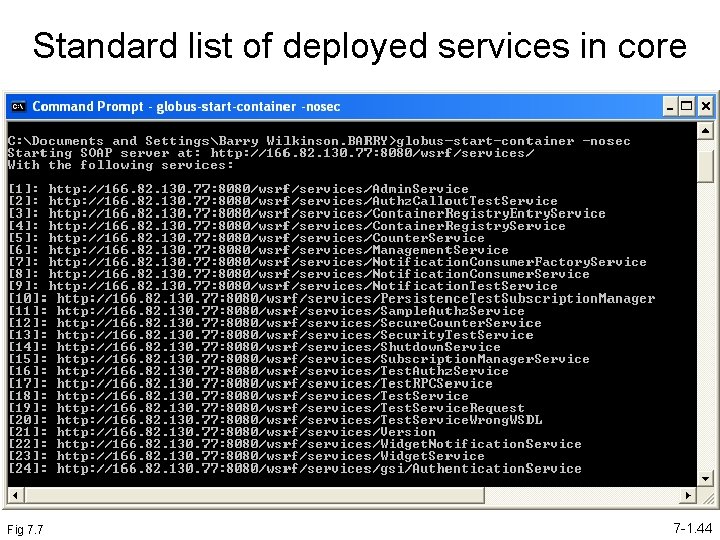Click the 'Starting SOAP server at' line
The width and height of the screenshot is (720, 540).
pos(271,153)
